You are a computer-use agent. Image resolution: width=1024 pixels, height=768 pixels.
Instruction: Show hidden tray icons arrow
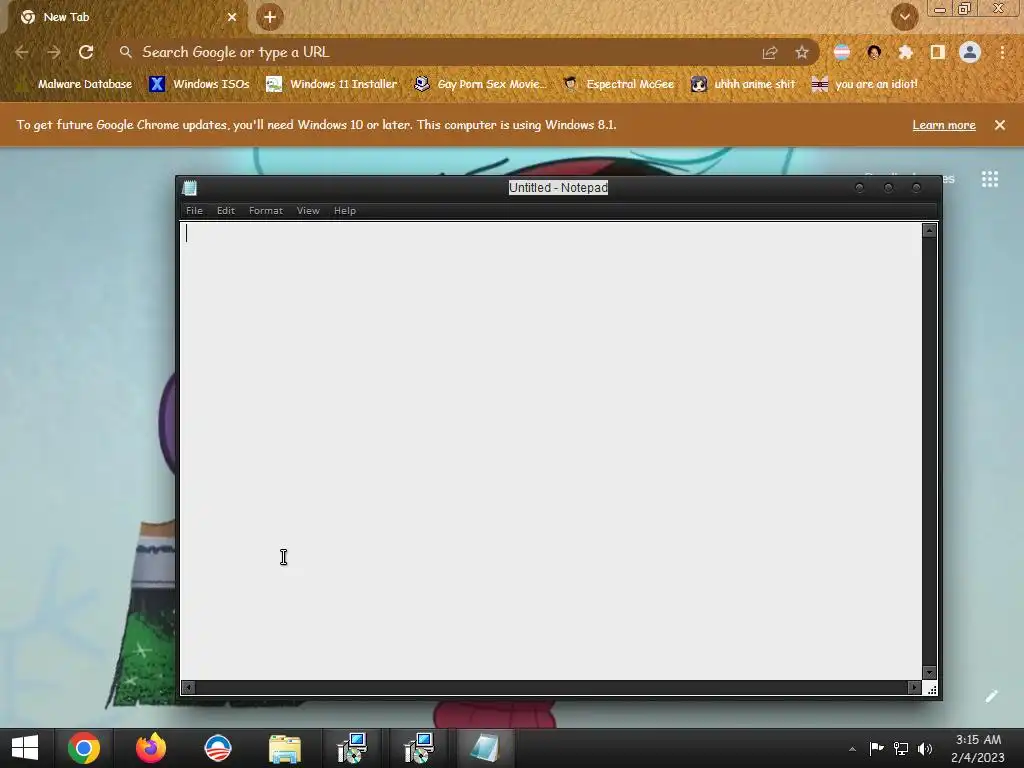tap(852, 749)
